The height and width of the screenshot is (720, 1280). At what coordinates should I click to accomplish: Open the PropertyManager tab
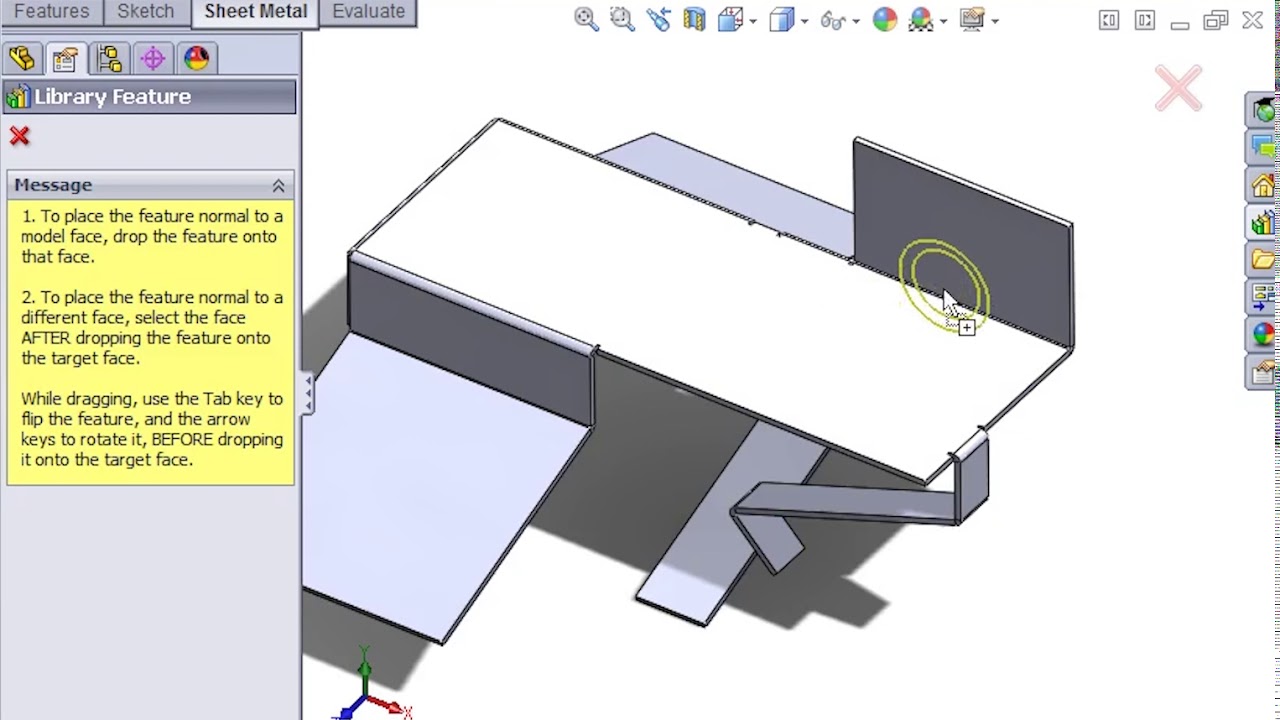tap(65, 59)
